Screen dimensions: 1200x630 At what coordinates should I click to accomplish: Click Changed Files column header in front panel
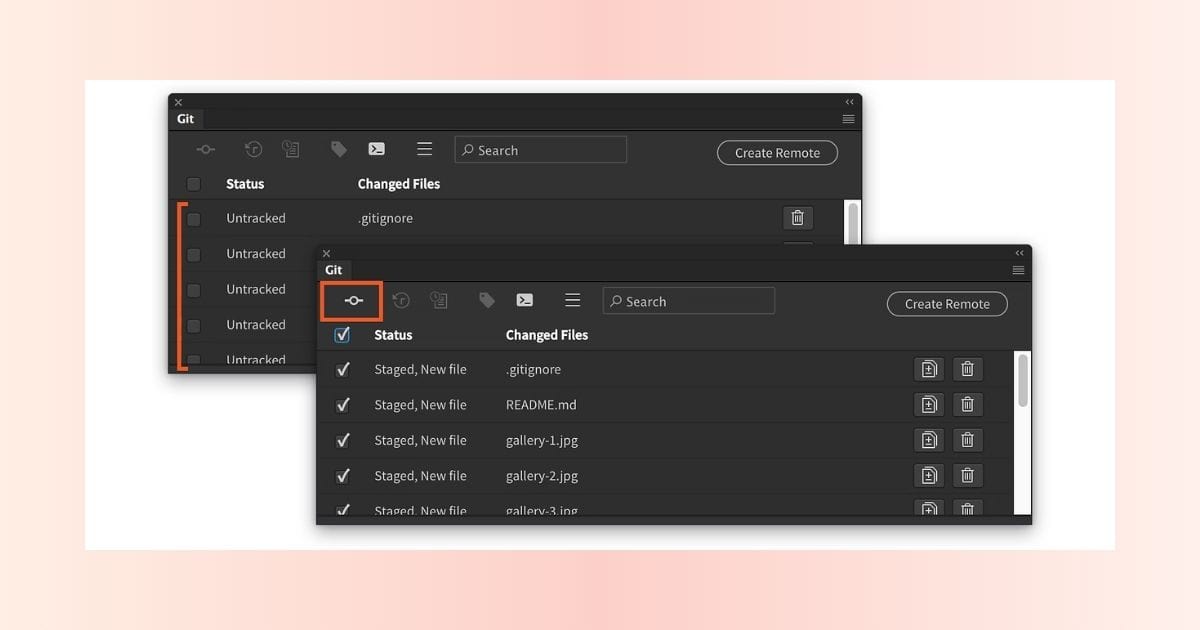547,335
